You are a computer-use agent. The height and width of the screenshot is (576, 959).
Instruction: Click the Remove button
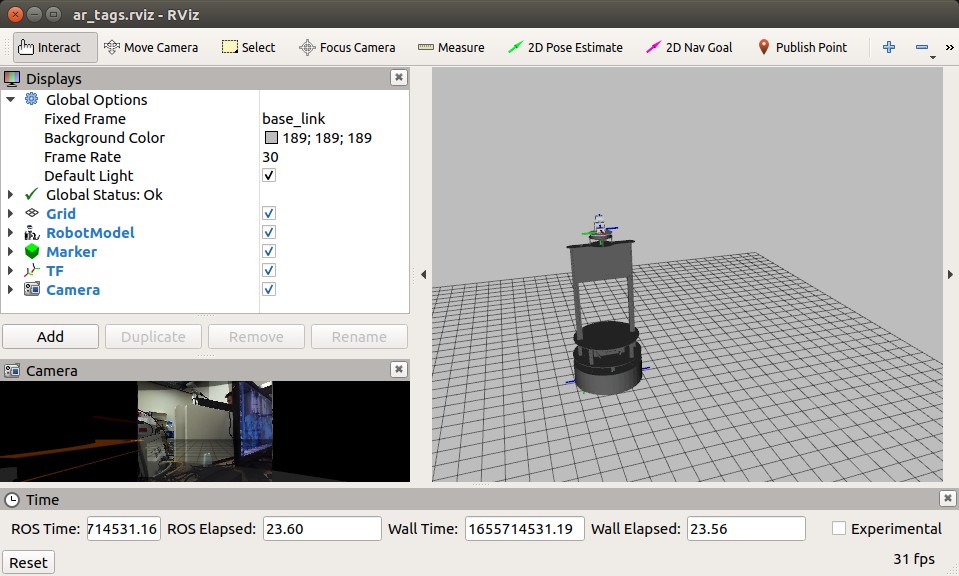(x=256, y=336)
